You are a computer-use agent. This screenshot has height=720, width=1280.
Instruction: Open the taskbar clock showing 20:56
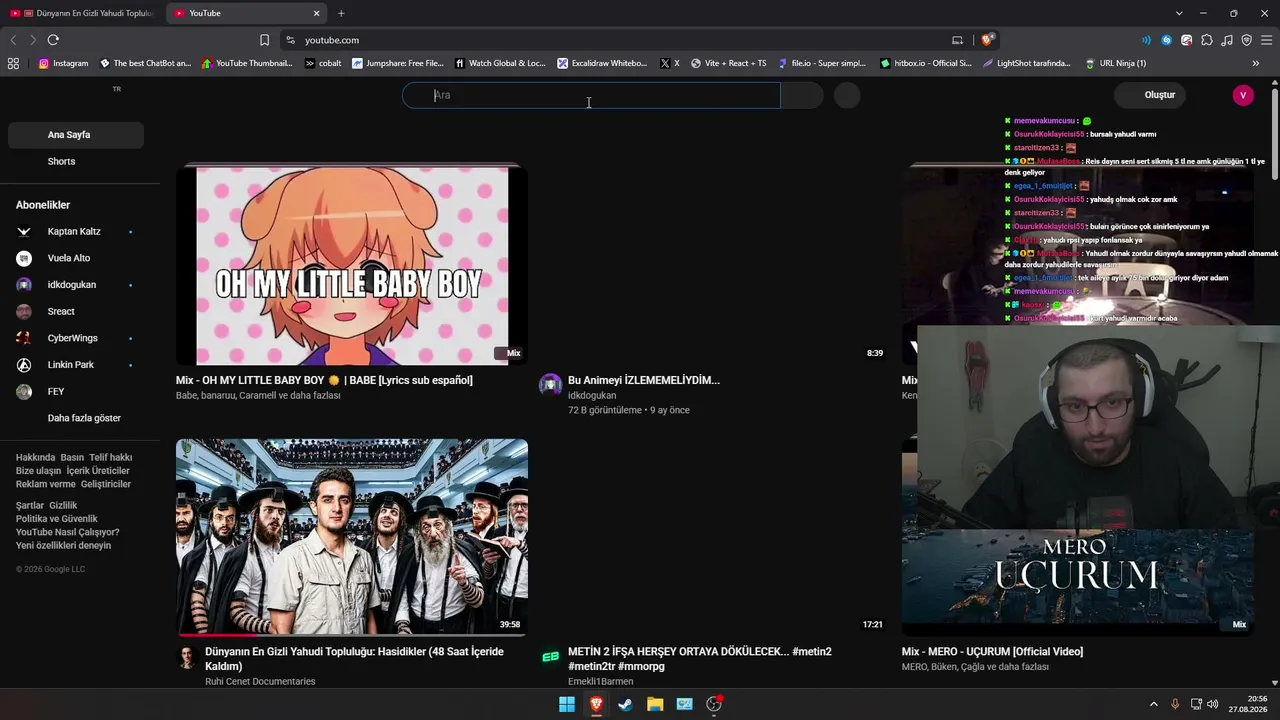point(1250,704)
